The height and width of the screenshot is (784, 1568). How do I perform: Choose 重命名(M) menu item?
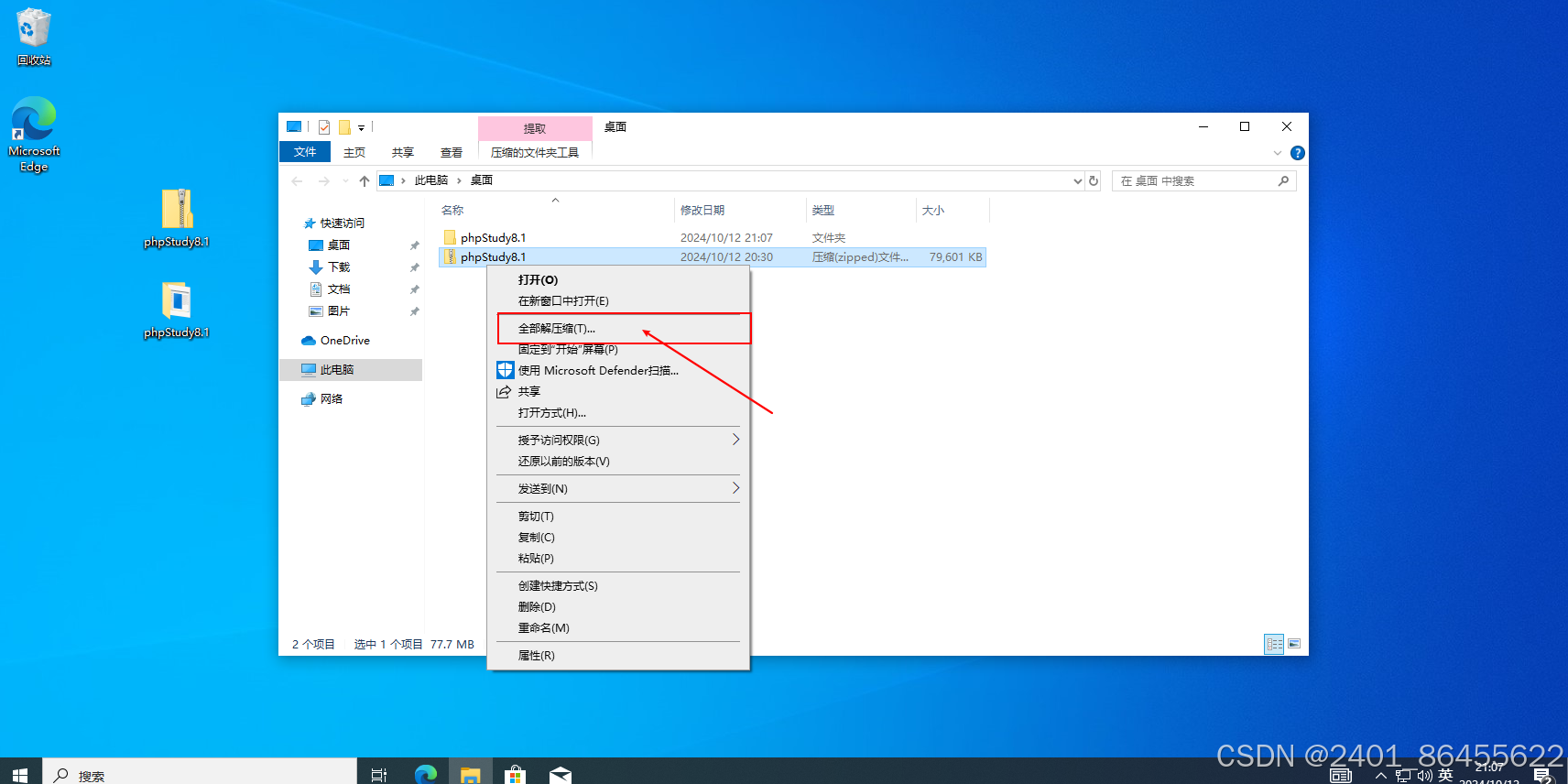point(618,628)
